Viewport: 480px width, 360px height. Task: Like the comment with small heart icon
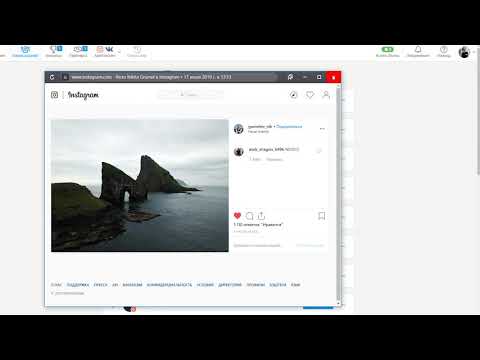(x=319, y=151)
